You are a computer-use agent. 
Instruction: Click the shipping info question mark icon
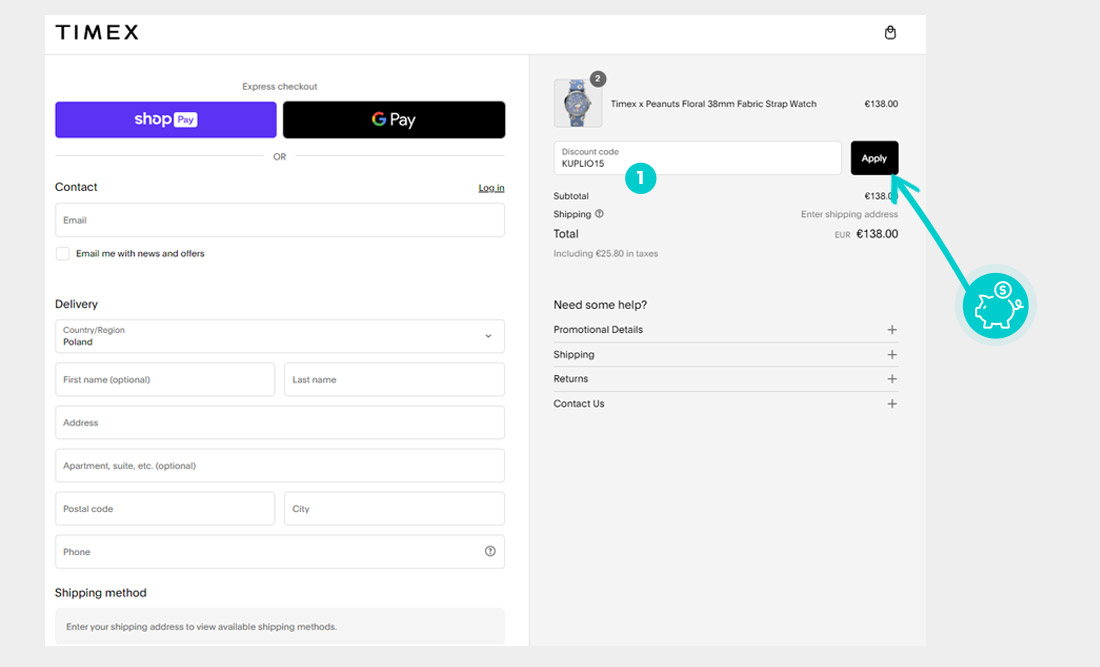click(599, 214)
